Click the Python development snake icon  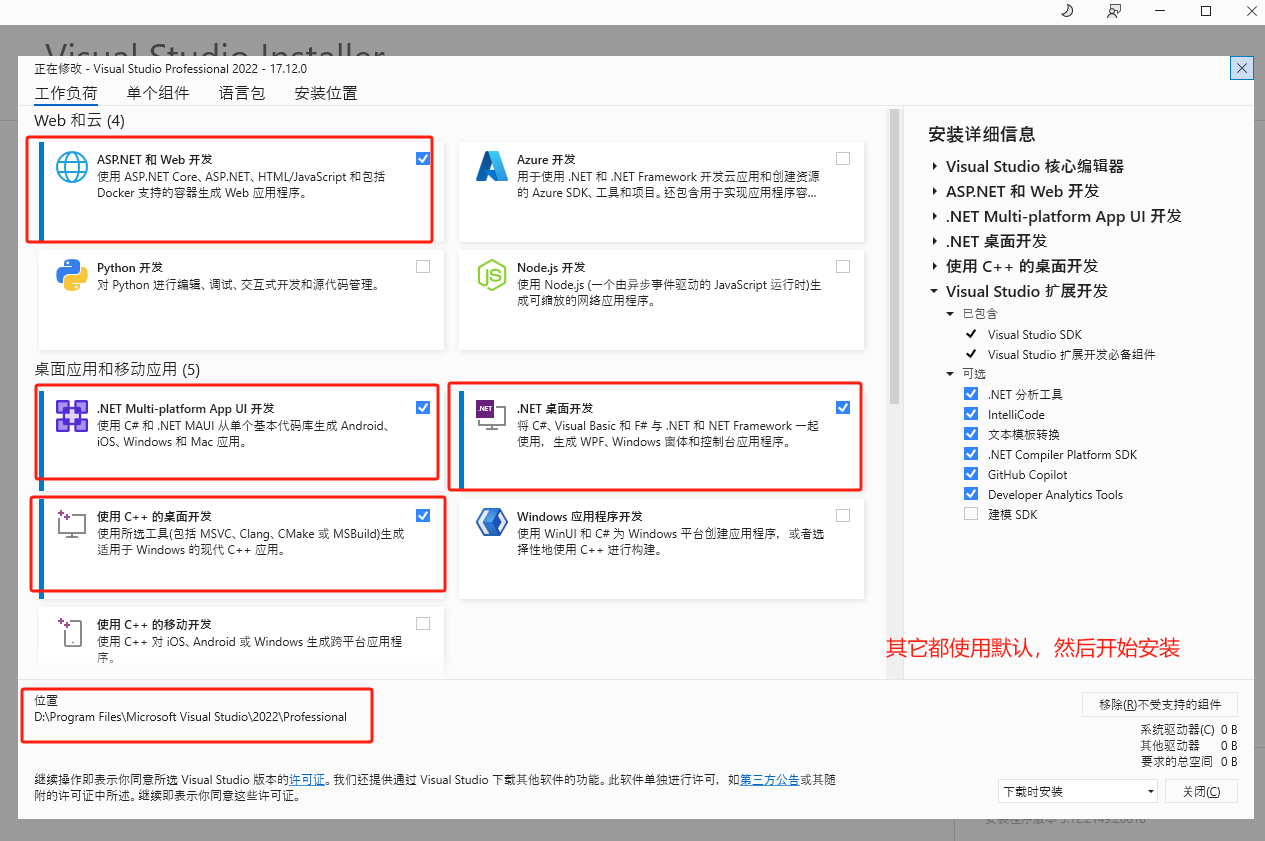pyautogui.click(x=72, y=274)
